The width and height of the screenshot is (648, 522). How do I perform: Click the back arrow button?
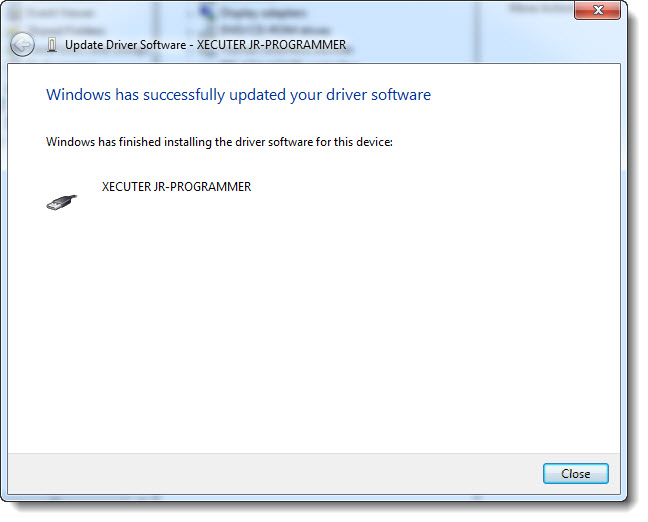pyautogui.click(x=22, y=45)
